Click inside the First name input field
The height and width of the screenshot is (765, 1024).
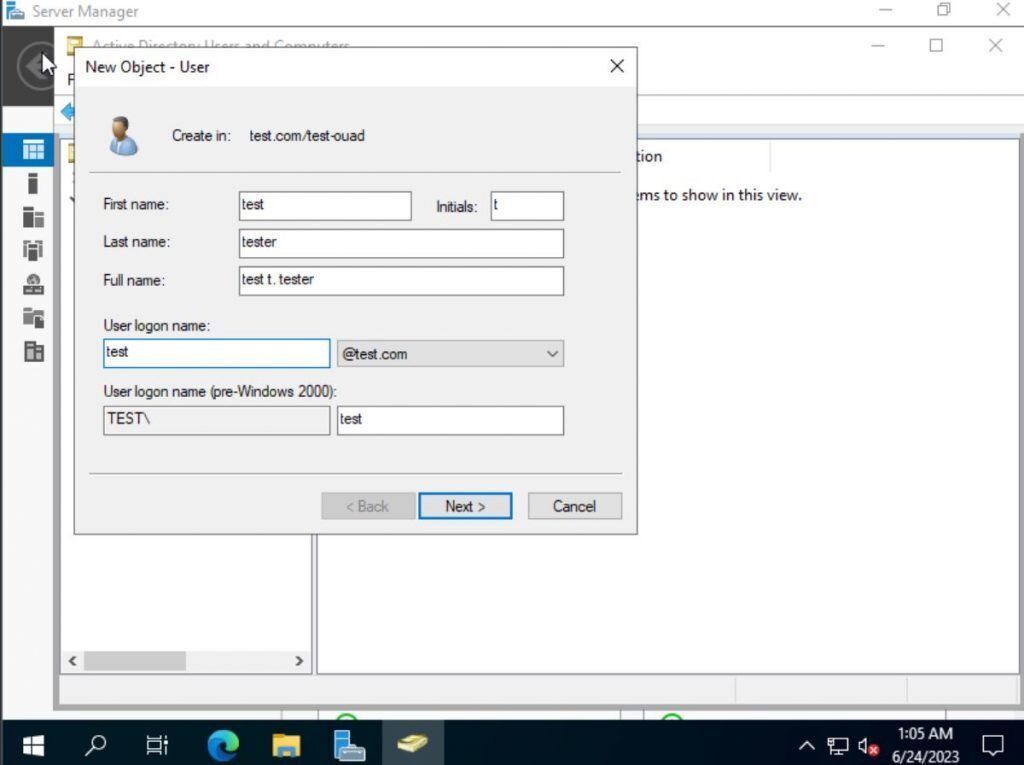tap(324, 205)
